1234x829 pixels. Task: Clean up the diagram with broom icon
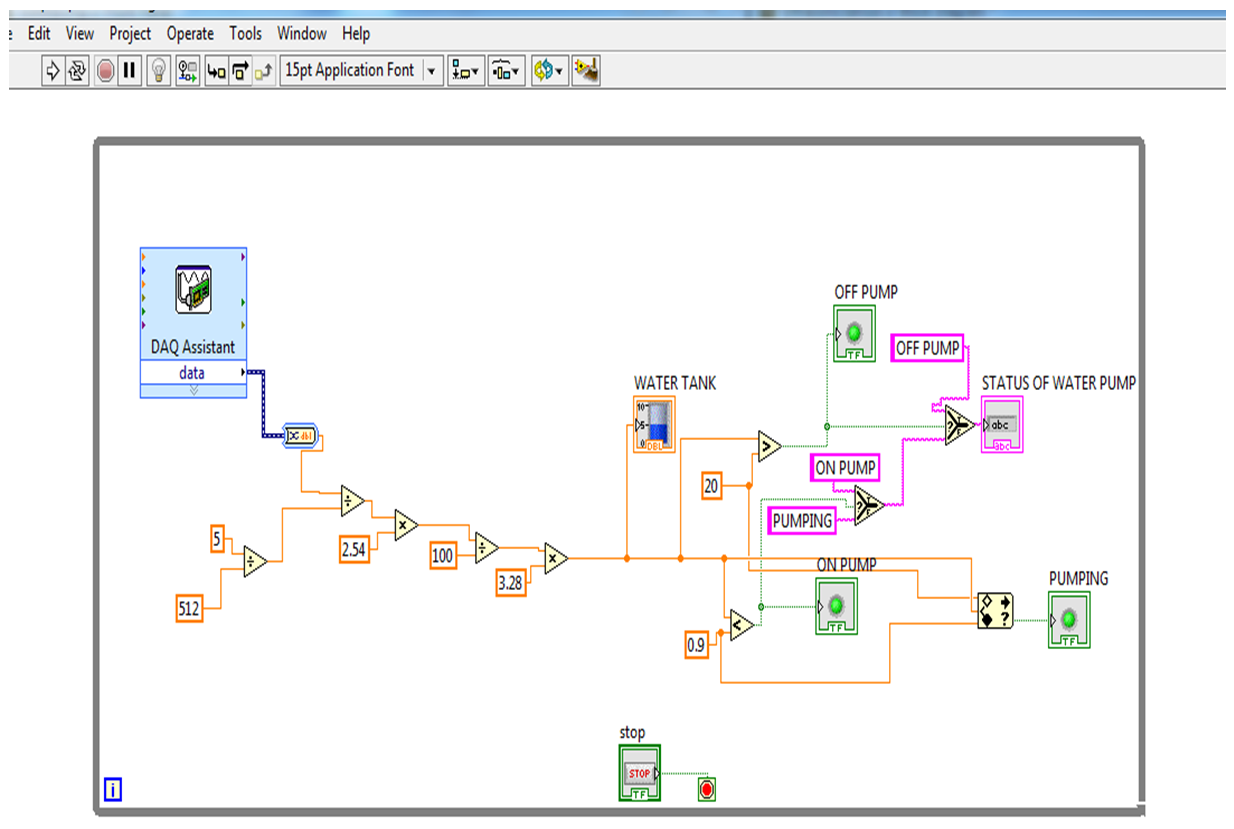tap(587, 71)
